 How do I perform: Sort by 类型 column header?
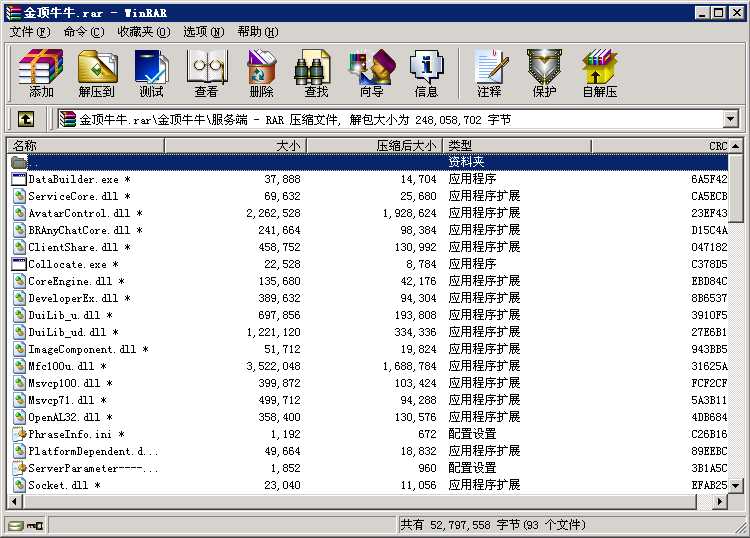coord(517,145)
